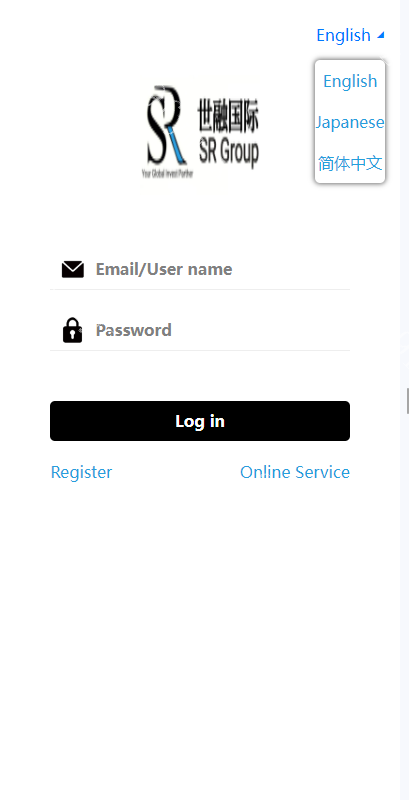The image size is (409, 800).
Task: Open the English language selector at top
Action: click(x=343, y=35)
